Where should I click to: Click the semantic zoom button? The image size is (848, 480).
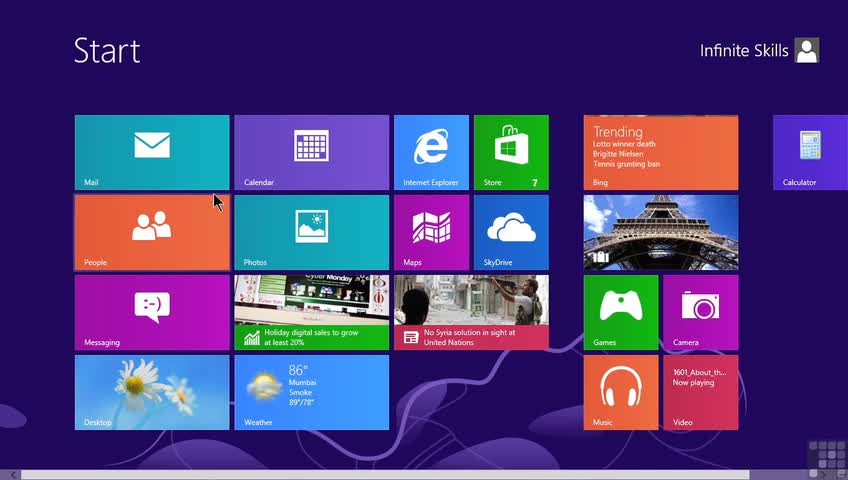(840, 475)
